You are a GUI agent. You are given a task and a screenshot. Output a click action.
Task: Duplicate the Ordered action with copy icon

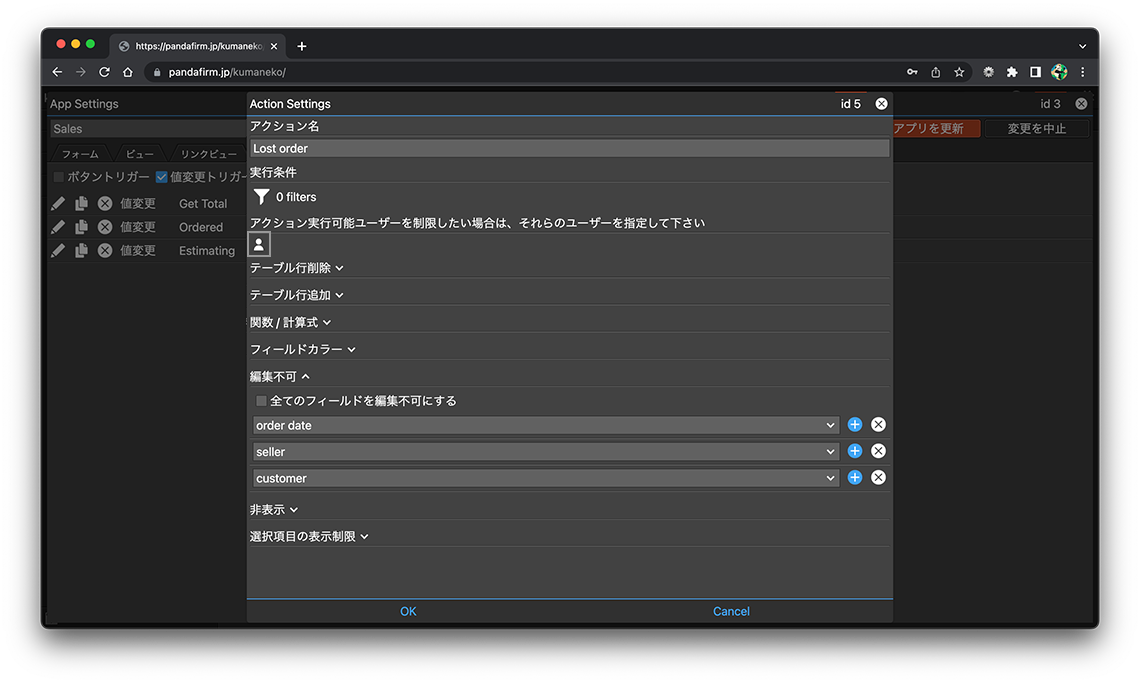(x=81, y=227)
